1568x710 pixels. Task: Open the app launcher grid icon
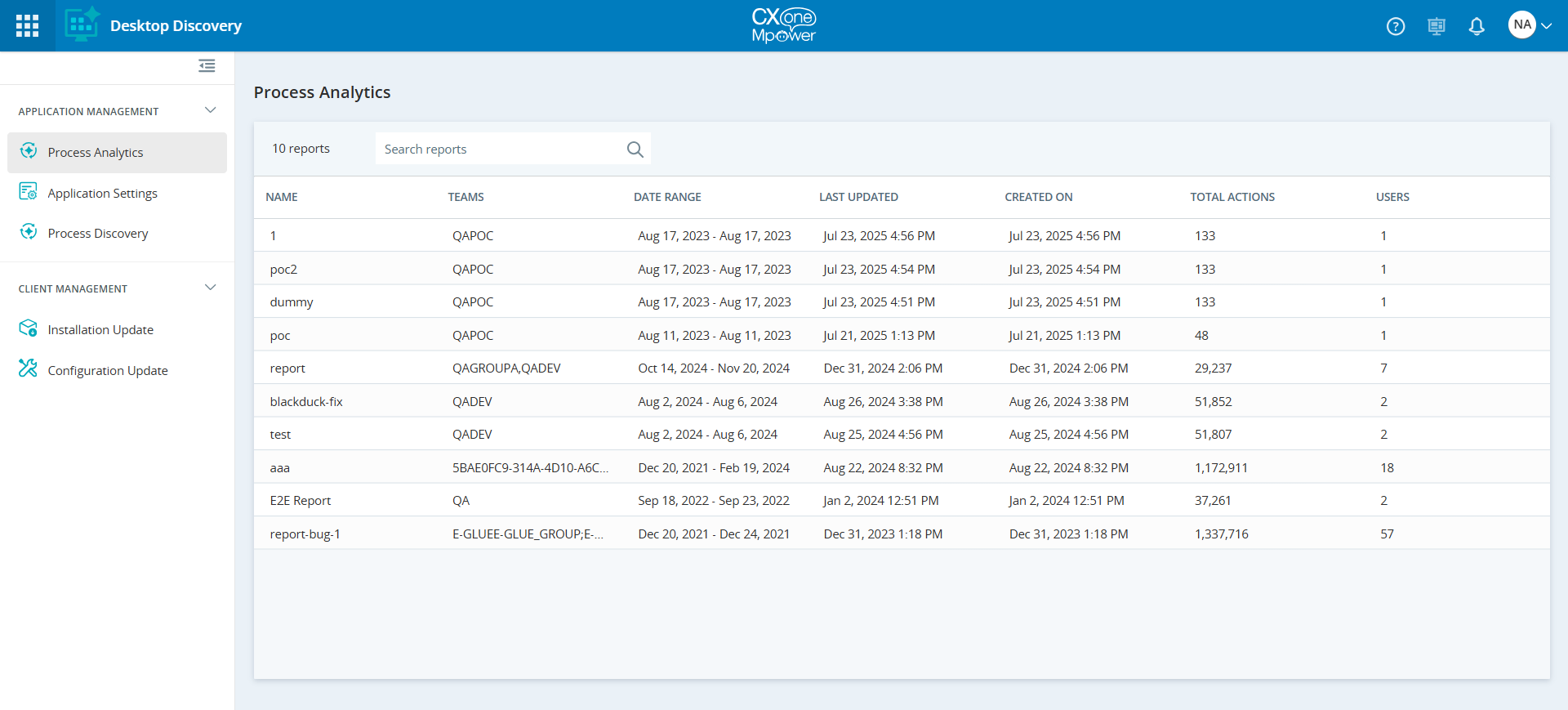pos(27,25)
